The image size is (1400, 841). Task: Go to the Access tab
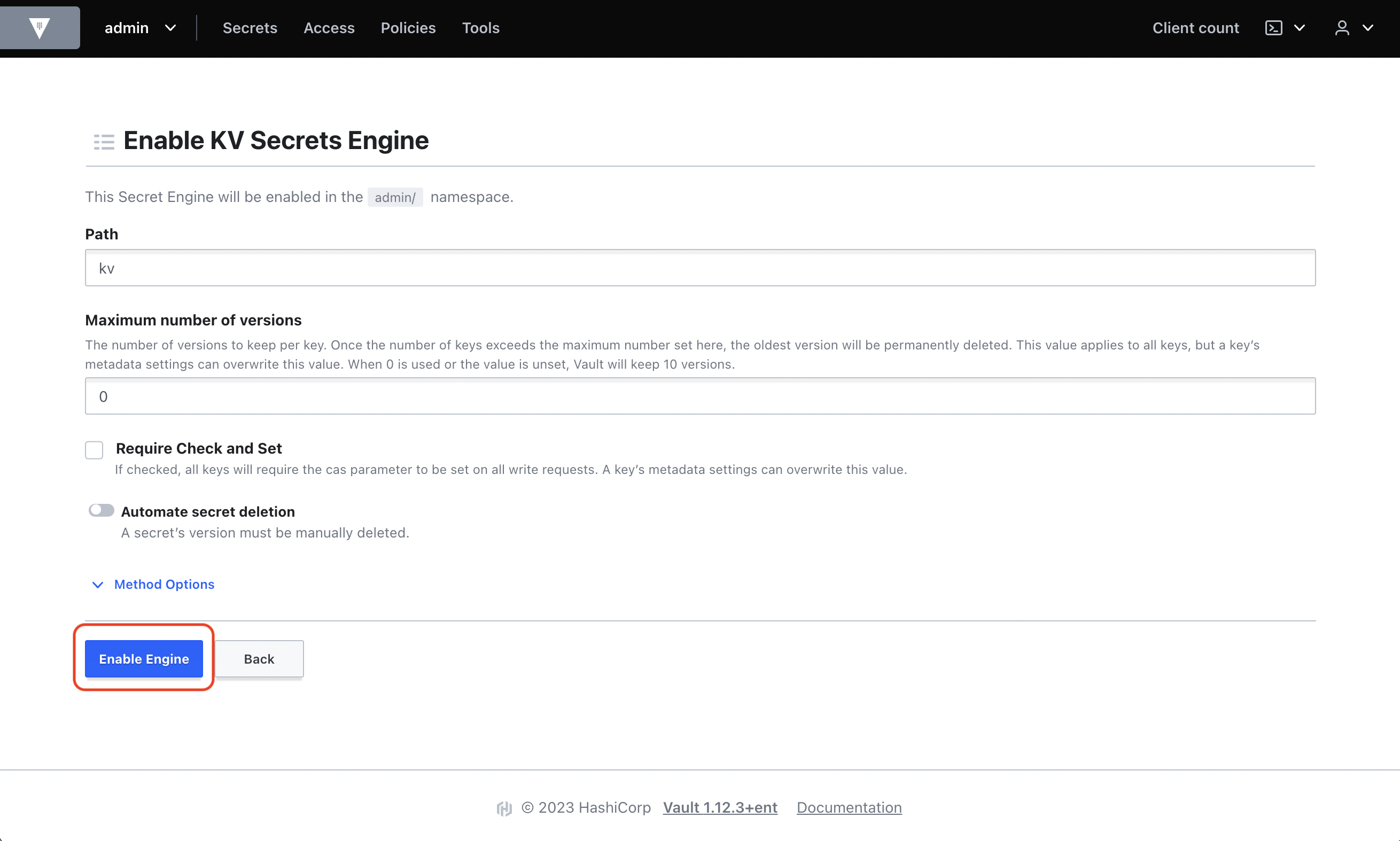tap(329, 28)
